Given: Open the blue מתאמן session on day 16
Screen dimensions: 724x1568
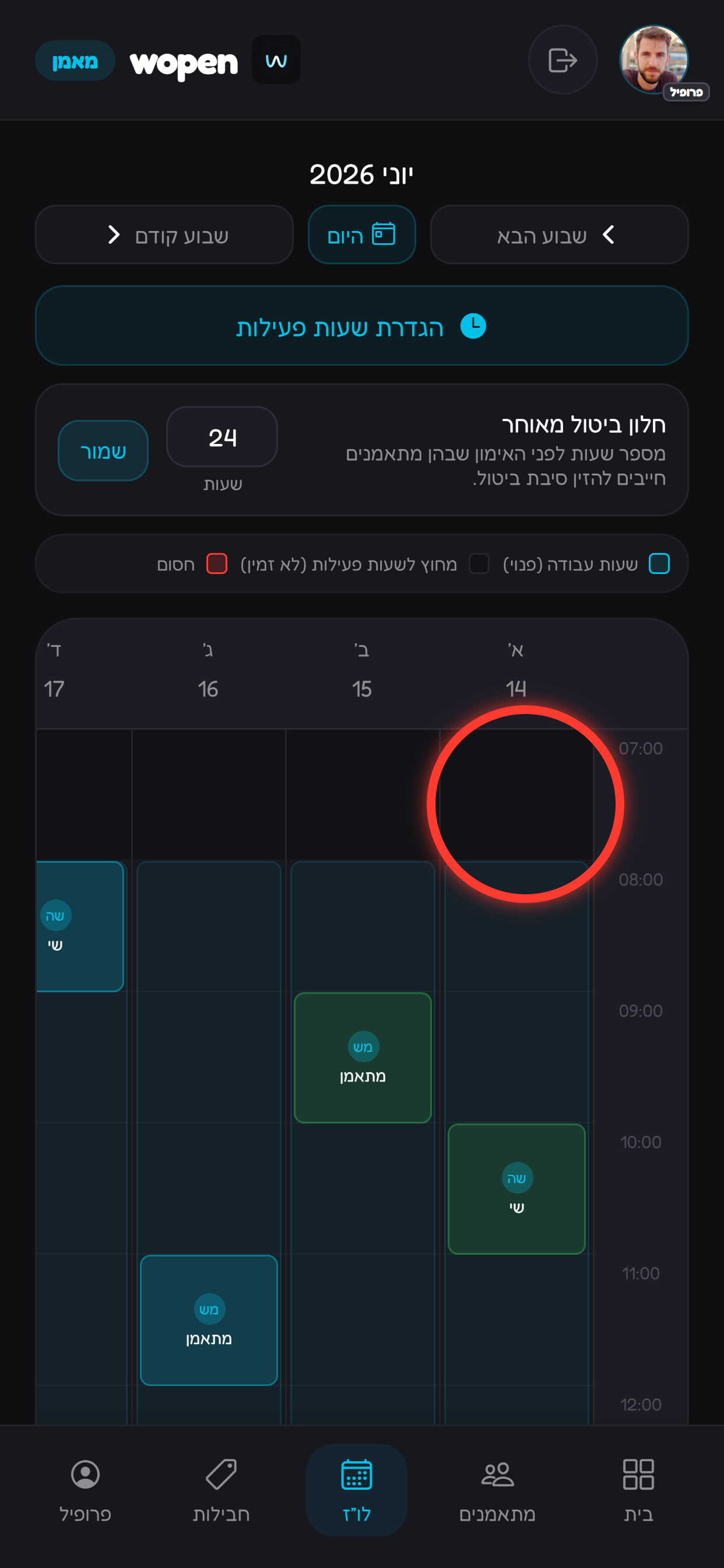Looking at the screenshot, I should 209,1320.
